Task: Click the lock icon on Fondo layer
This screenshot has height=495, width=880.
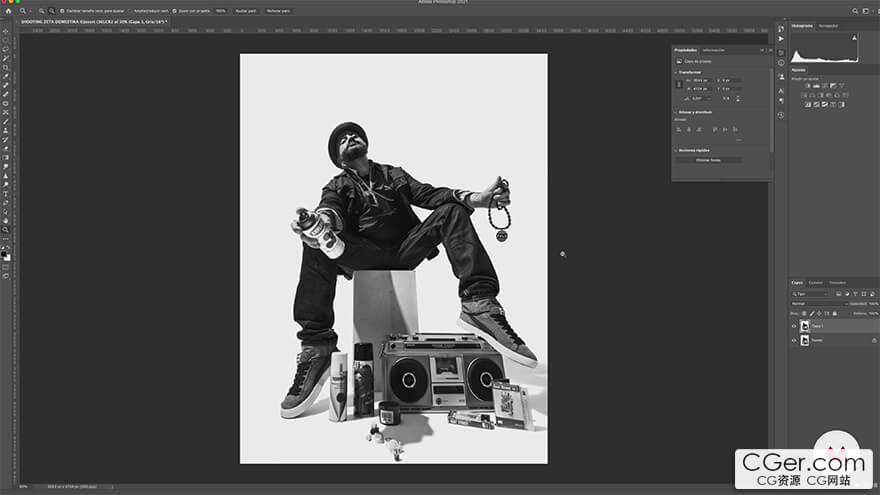Action: tap(873, 340)
